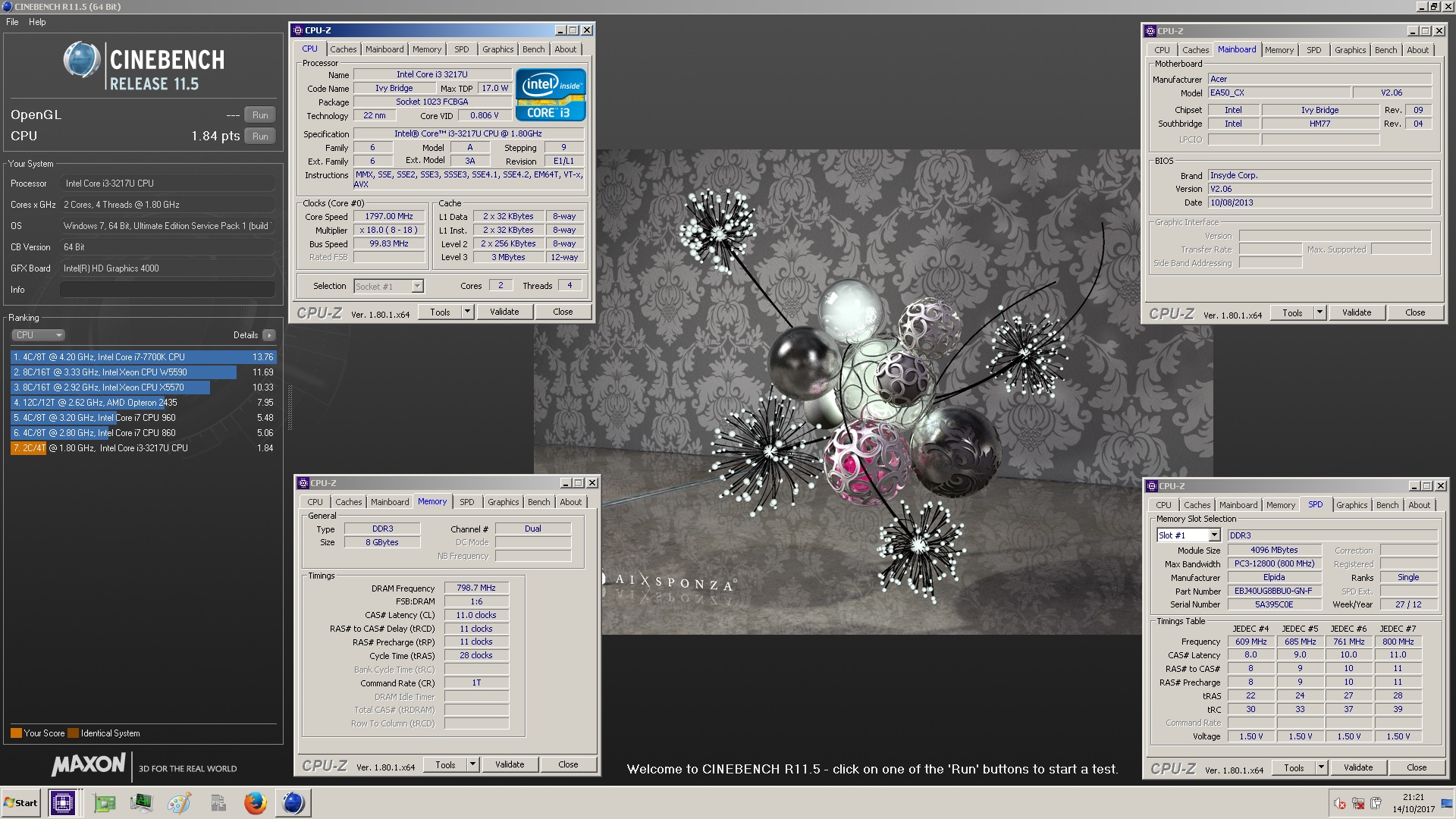Click the GFX Board field Intel HD Graphics 4000

(167, 268)
